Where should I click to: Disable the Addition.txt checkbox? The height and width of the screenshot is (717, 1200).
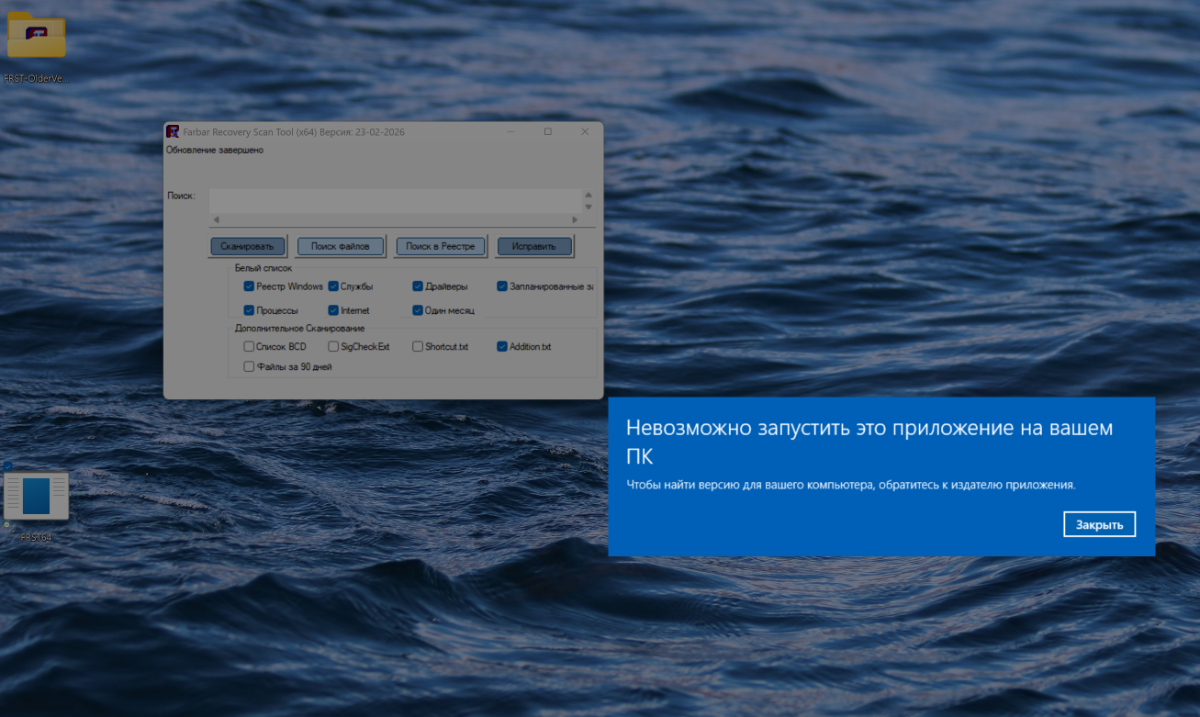502,347
